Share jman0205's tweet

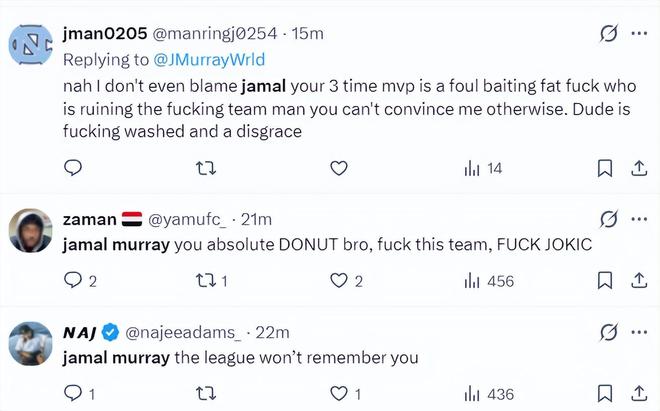(638, 169)
